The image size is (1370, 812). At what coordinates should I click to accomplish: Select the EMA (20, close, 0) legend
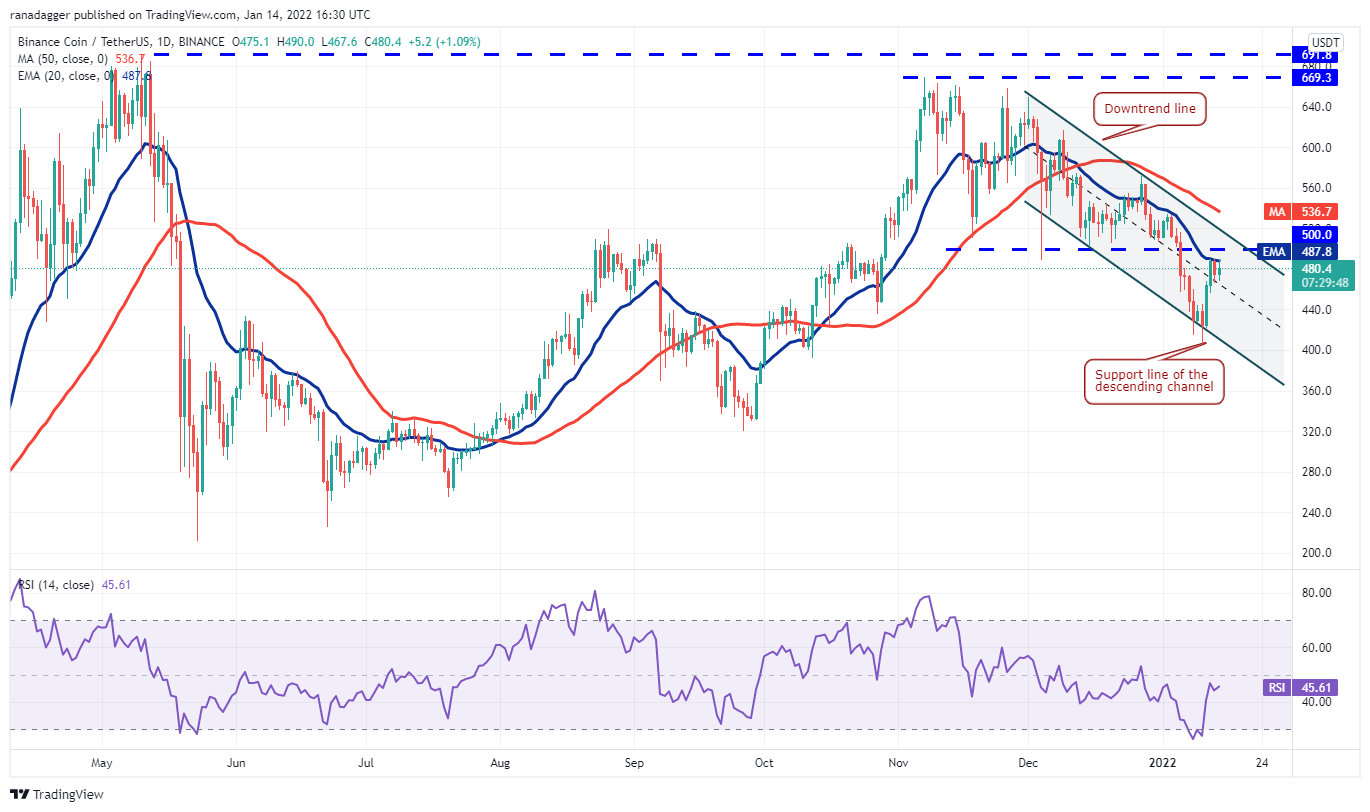(x=72, y=75)
